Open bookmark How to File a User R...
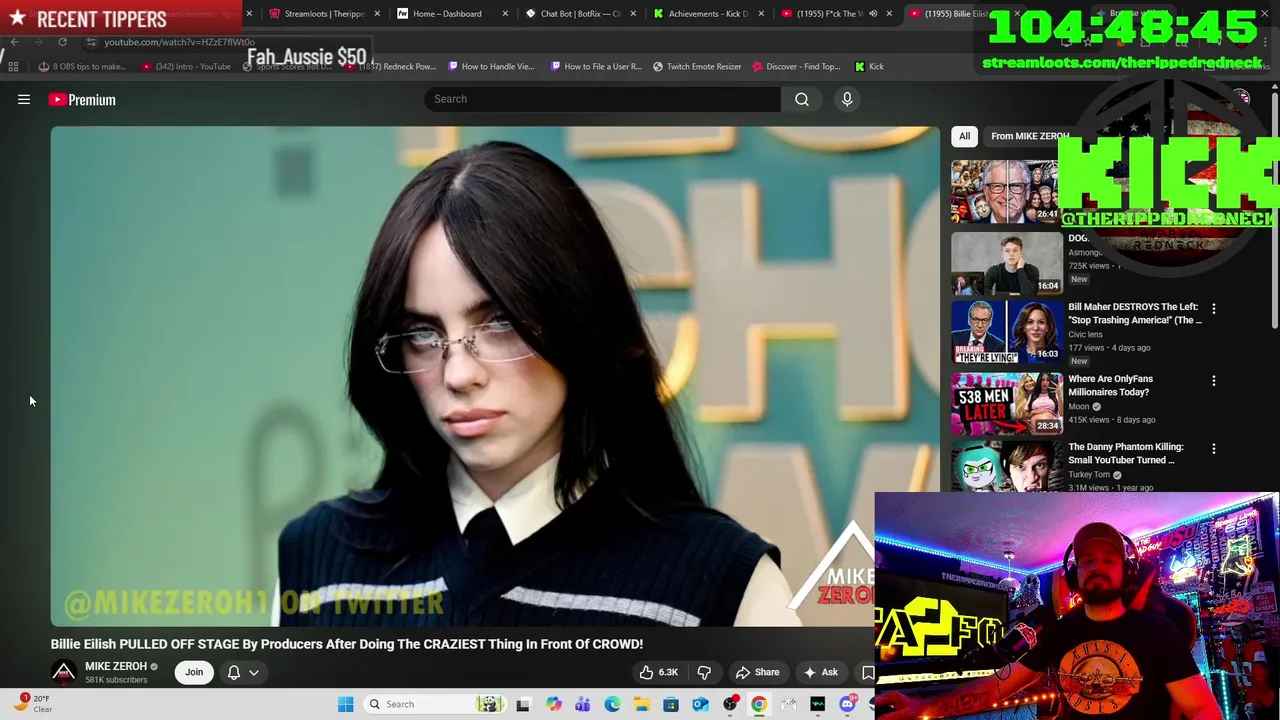The width and height of the screenshot is (1280, 720). click(596, 67)
